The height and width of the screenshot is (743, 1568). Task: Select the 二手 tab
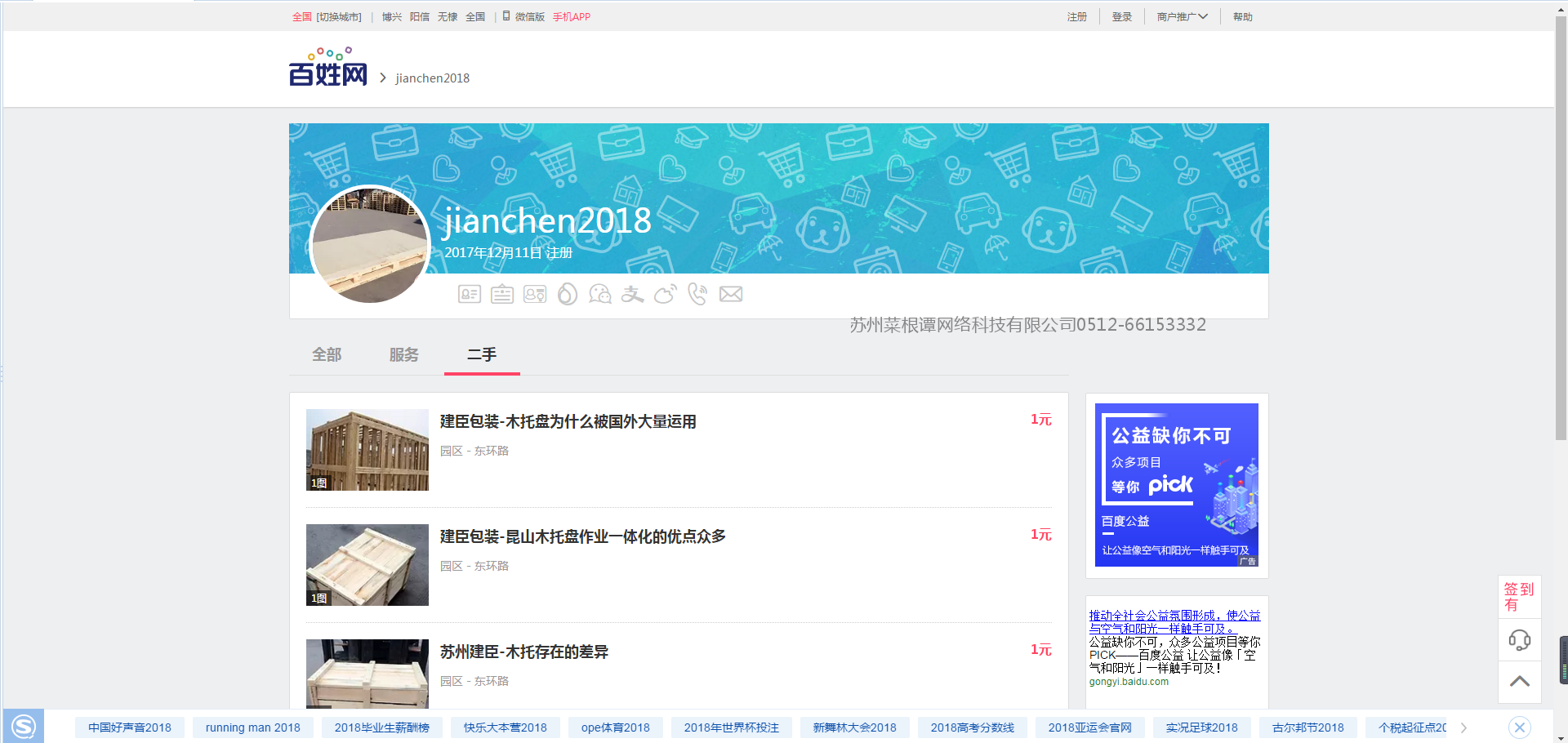click(482, 354)
